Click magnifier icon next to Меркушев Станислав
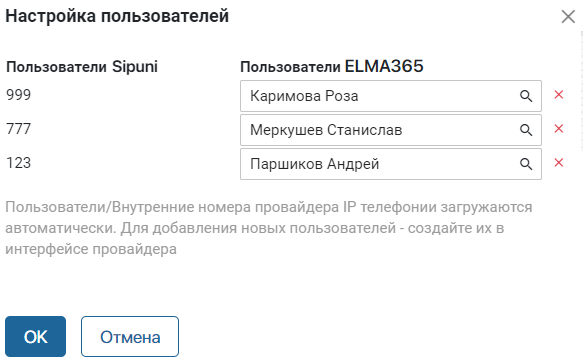 [x=526, y=130]
